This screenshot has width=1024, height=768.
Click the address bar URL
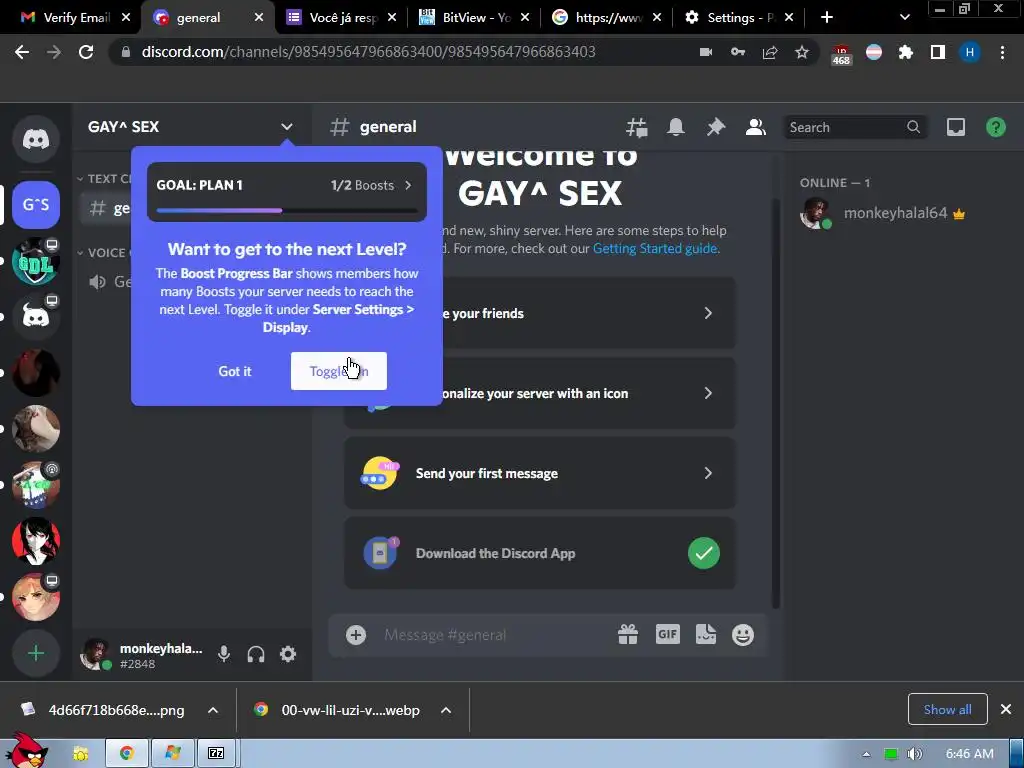[368, 52]
